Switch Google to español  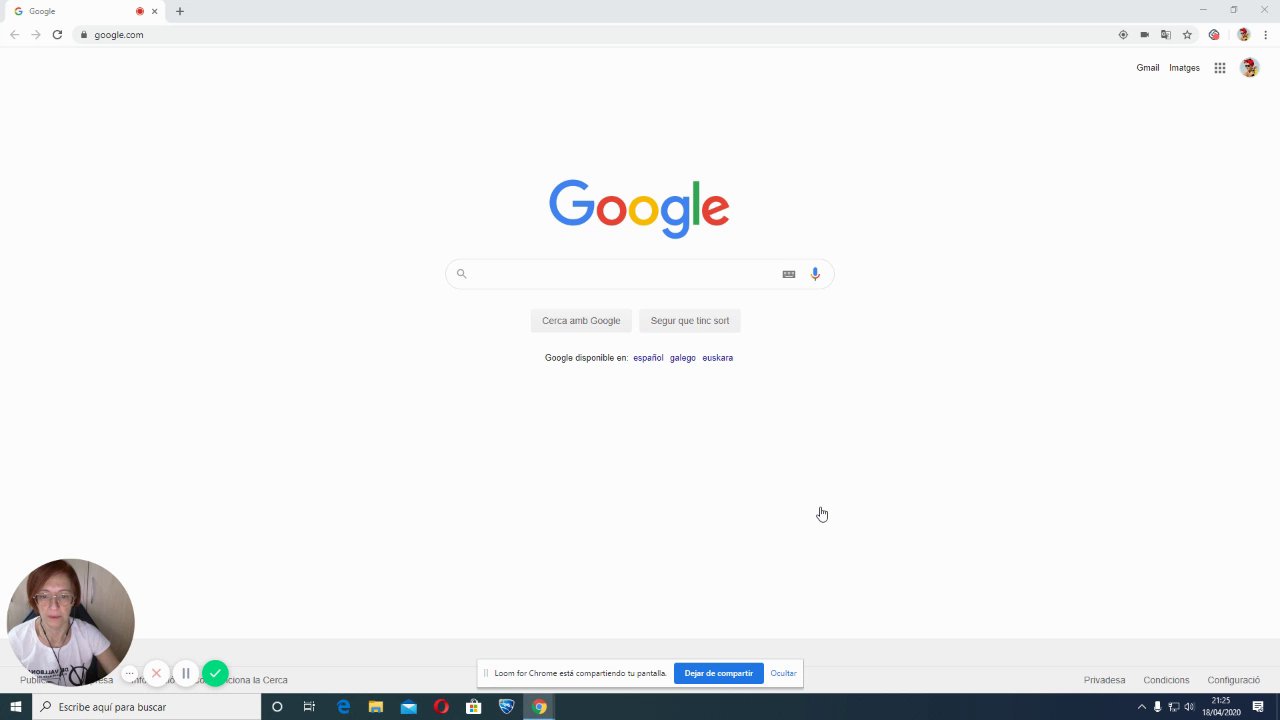[648, 358]
